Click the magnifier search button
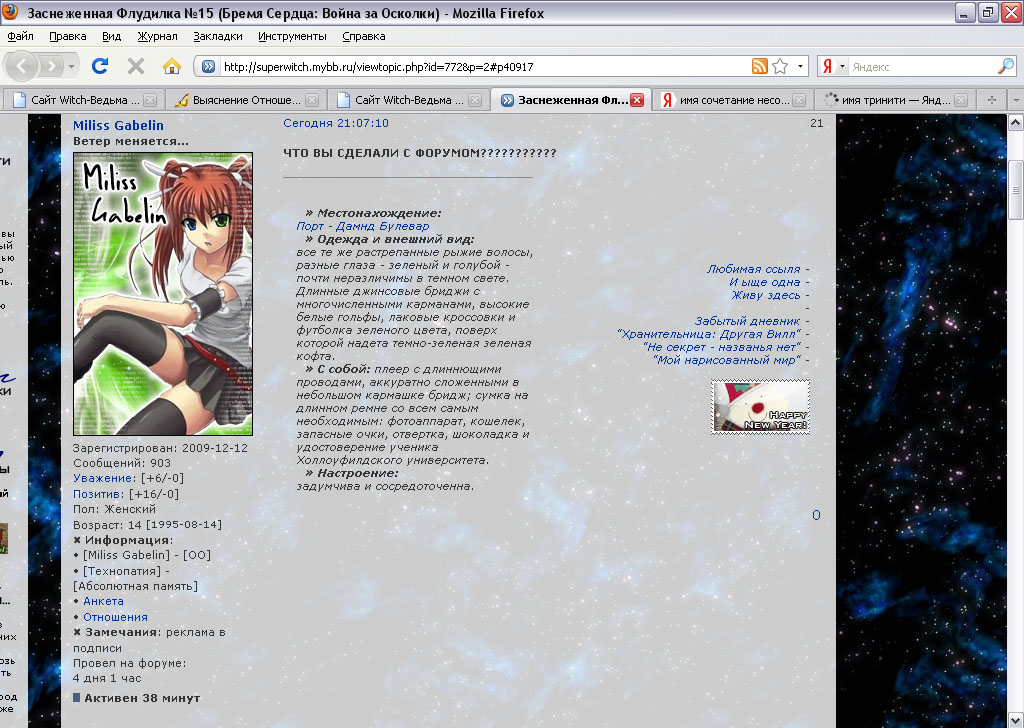The width and height of the screenshot is (1024, 728). pos(1006,66)
